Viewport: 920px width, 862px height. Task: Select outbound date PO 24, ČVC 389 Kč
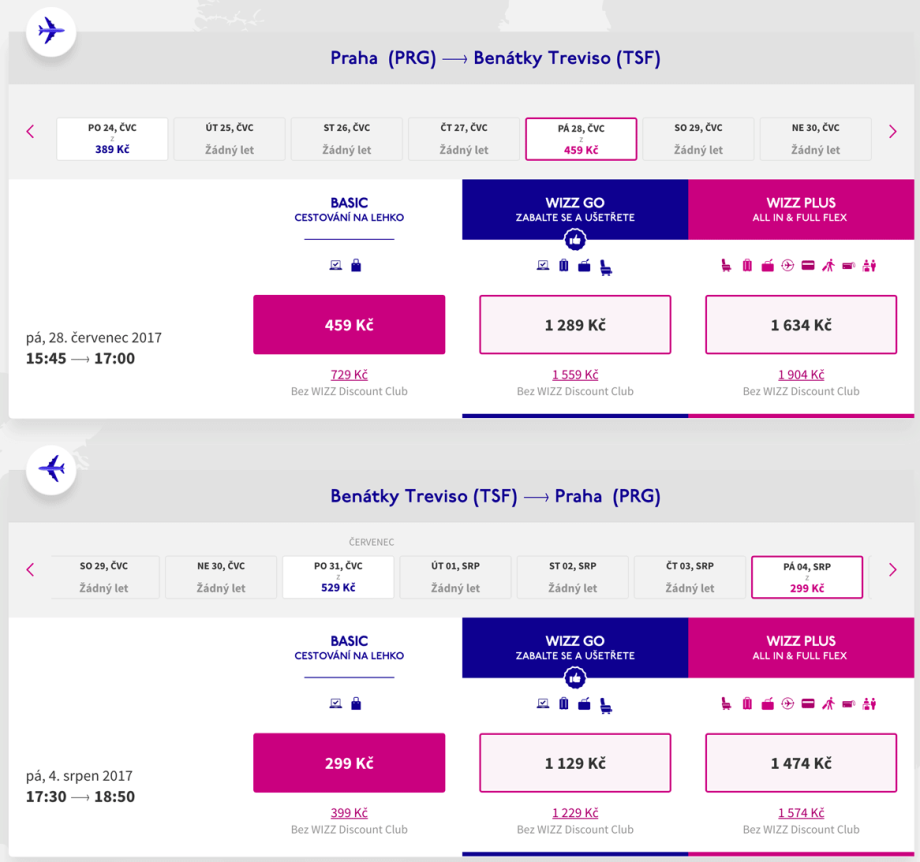[x=112, y=139]
